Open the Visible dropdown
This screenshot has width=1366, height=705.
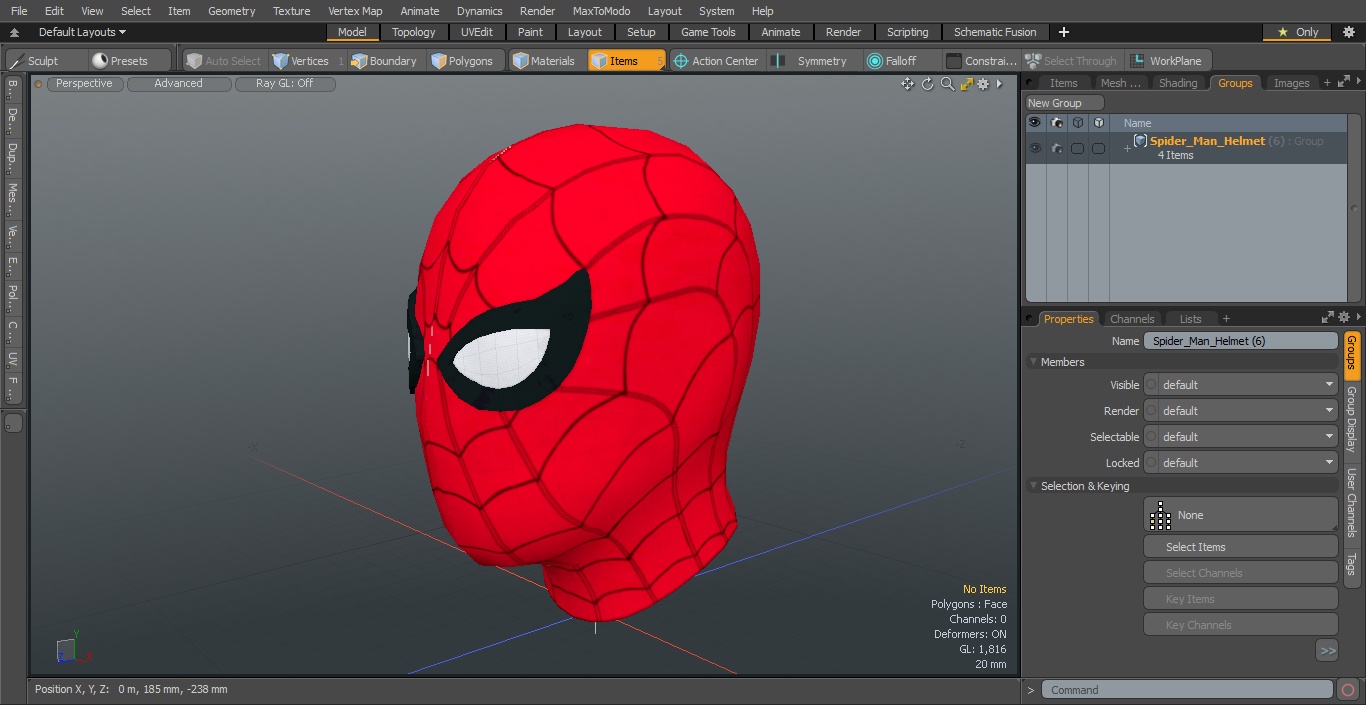1248,385
